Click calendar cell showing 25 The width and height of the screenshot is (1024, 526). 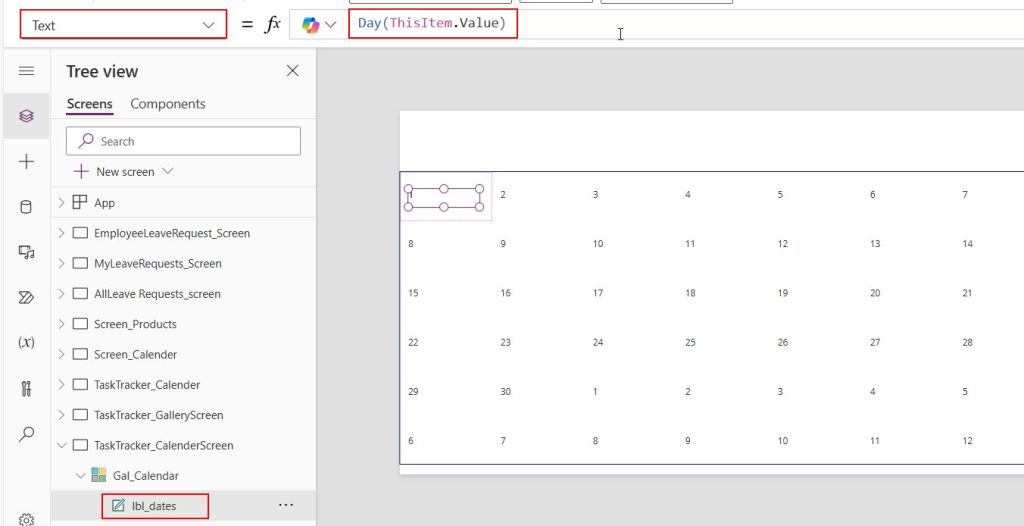pos(690,342)
